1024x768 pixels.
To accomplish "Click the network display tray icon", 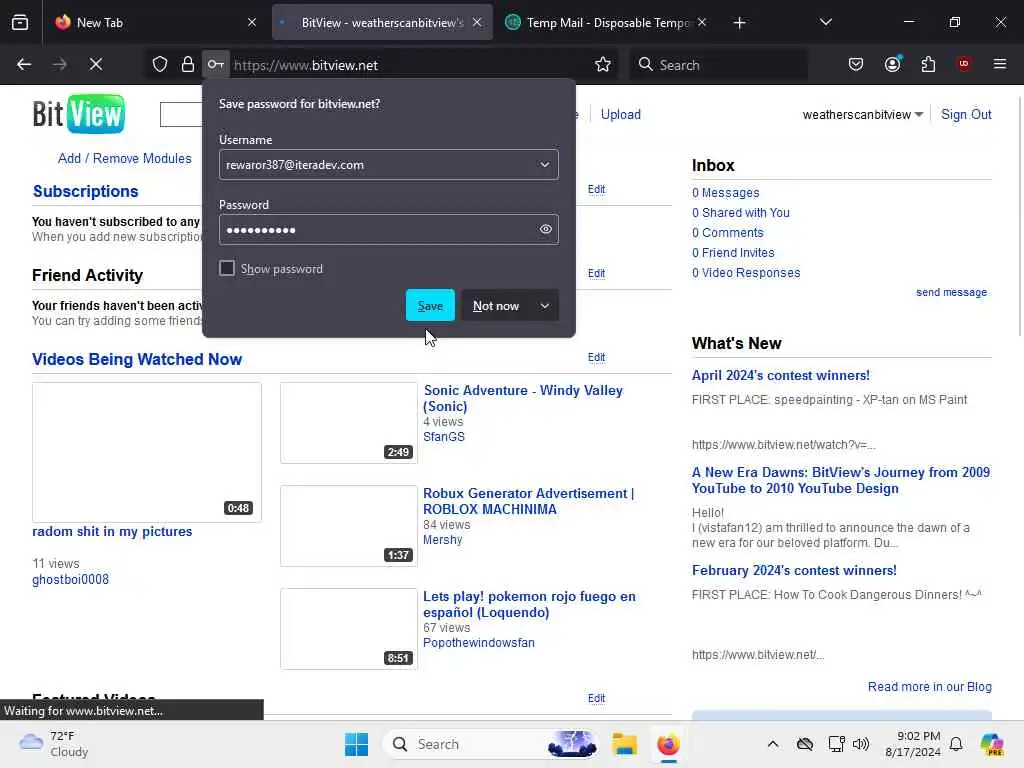I will [836, 744].
